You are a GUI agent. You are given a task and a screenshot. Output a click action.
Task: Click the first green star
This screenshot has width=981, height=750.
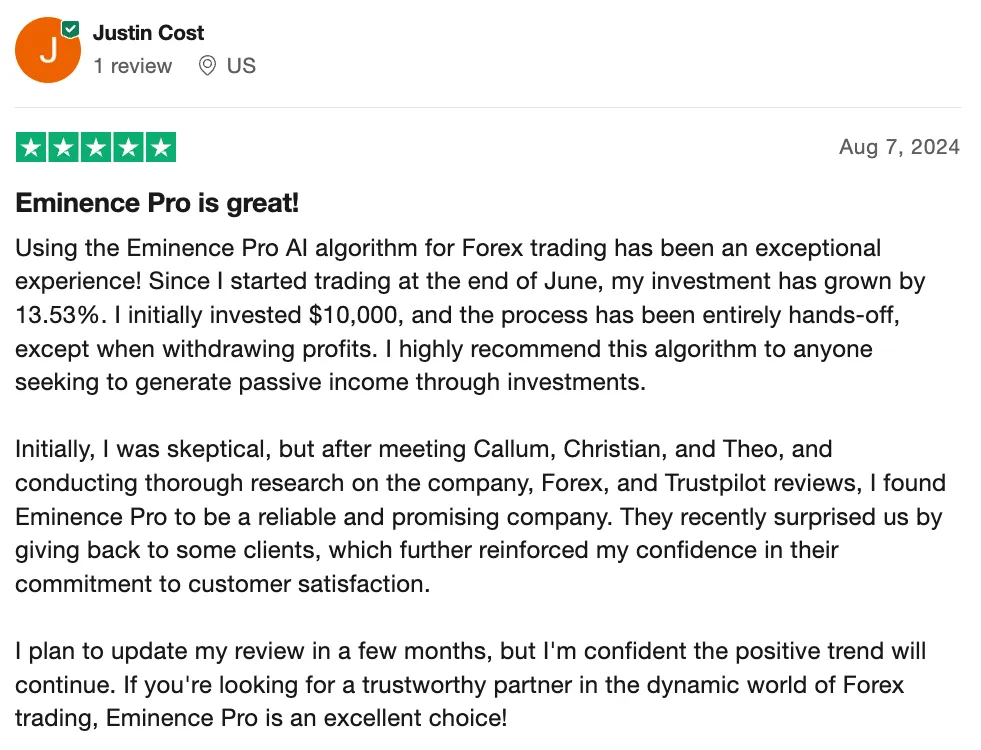click(31, 148)
